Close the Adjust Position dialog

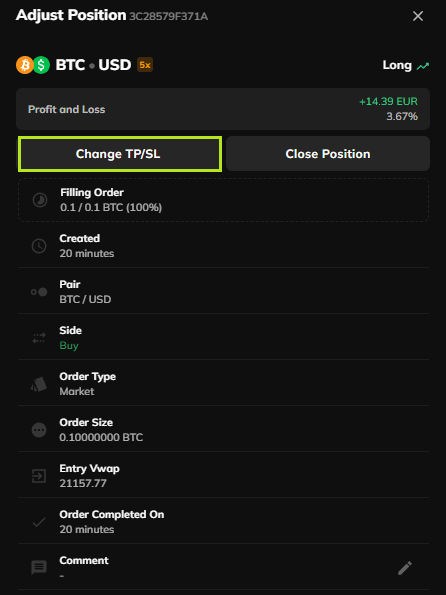418,16
